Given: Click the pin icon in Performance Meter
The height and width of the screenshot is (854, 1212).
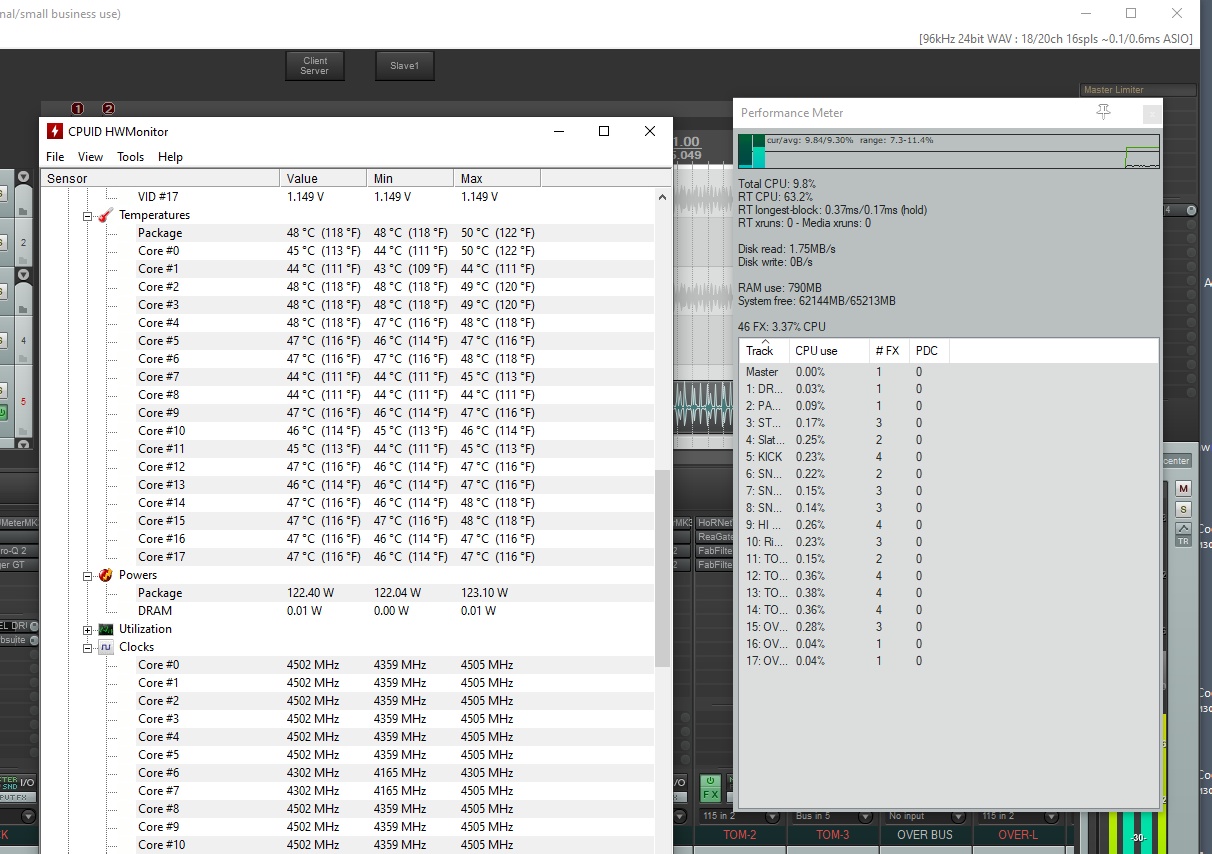Looking at the screenshot, I should pyautogui.click(x=1103, y=112).
